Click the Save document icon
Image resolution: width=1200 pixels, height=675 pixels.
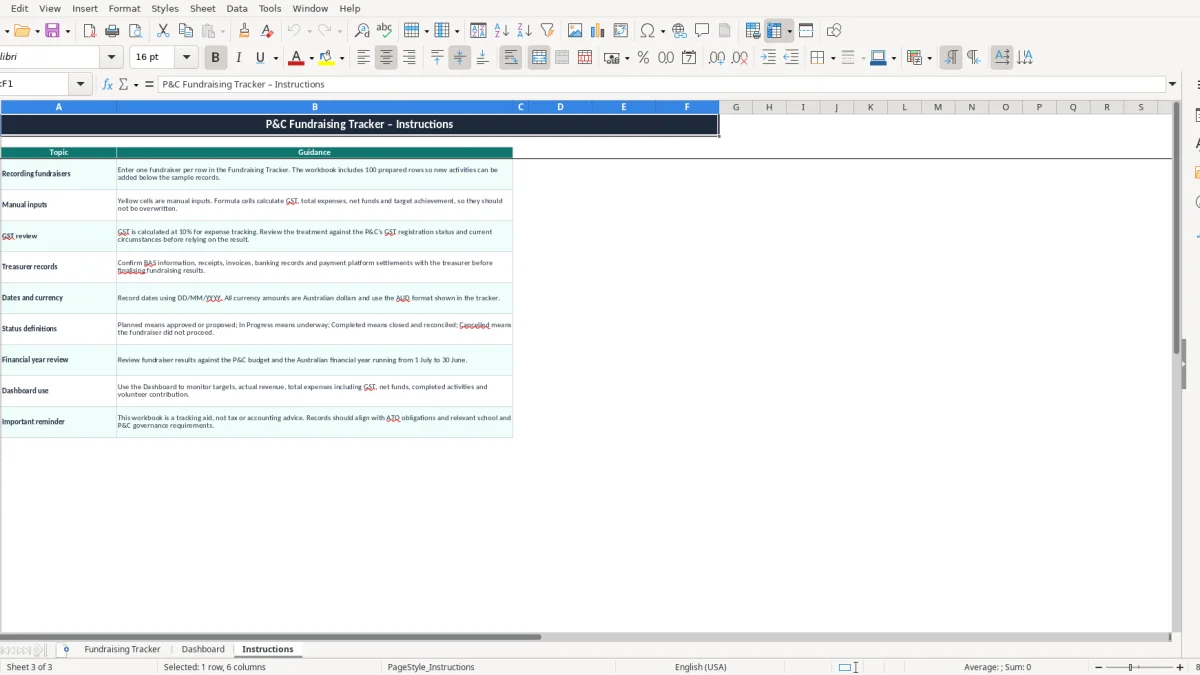[52, 31]
